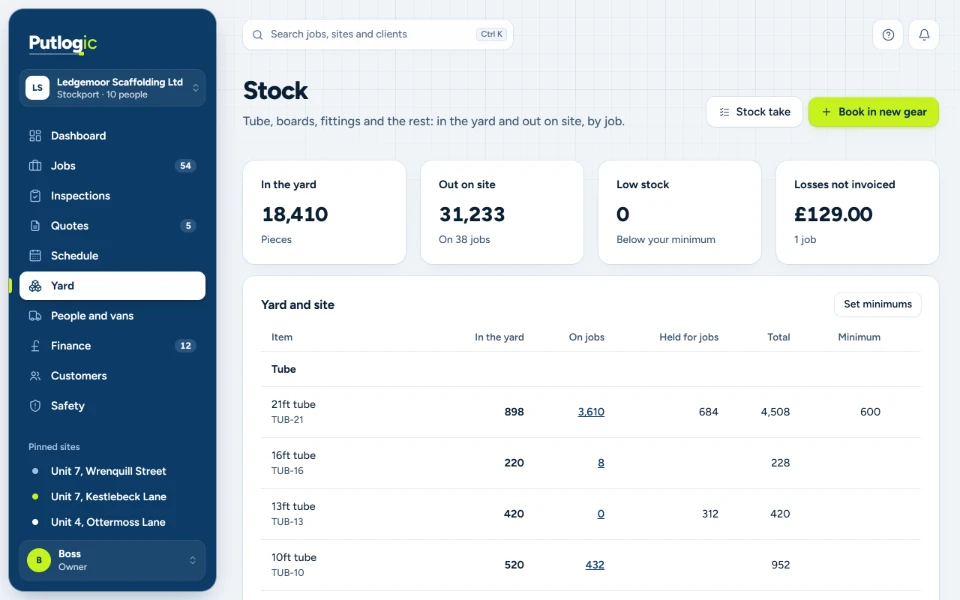Expand the Boss Owner account menu

pos(113,560)
